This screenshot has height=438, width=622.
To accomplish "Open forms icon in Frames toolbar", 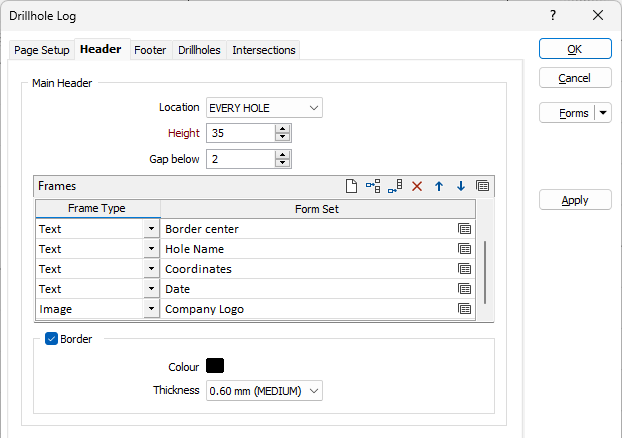I will [x=482, y=186].
